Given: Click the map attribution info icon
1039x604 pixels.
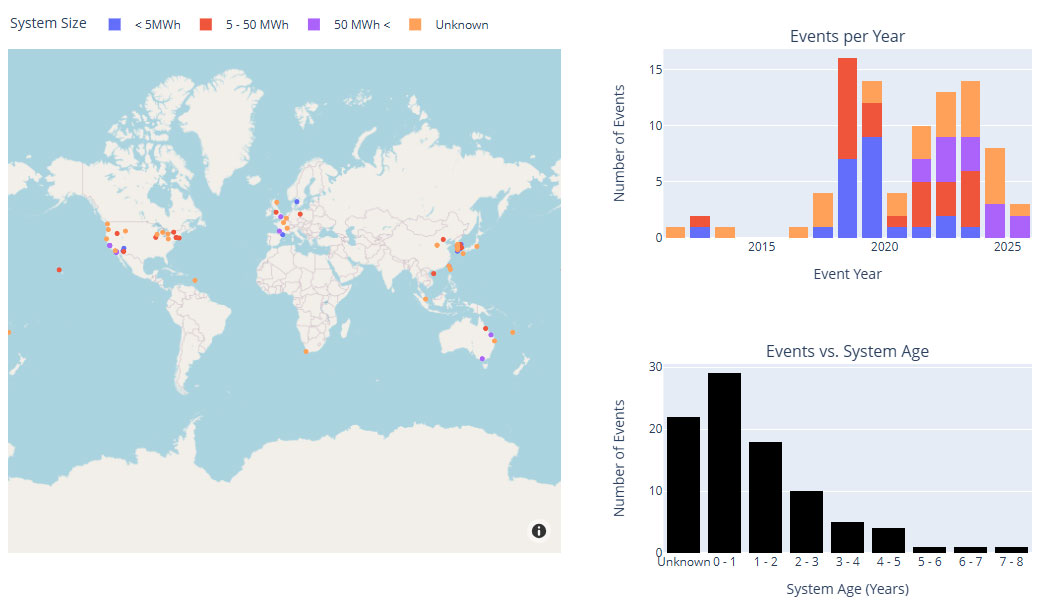Looking at the screenshot, I should (538, 531).
